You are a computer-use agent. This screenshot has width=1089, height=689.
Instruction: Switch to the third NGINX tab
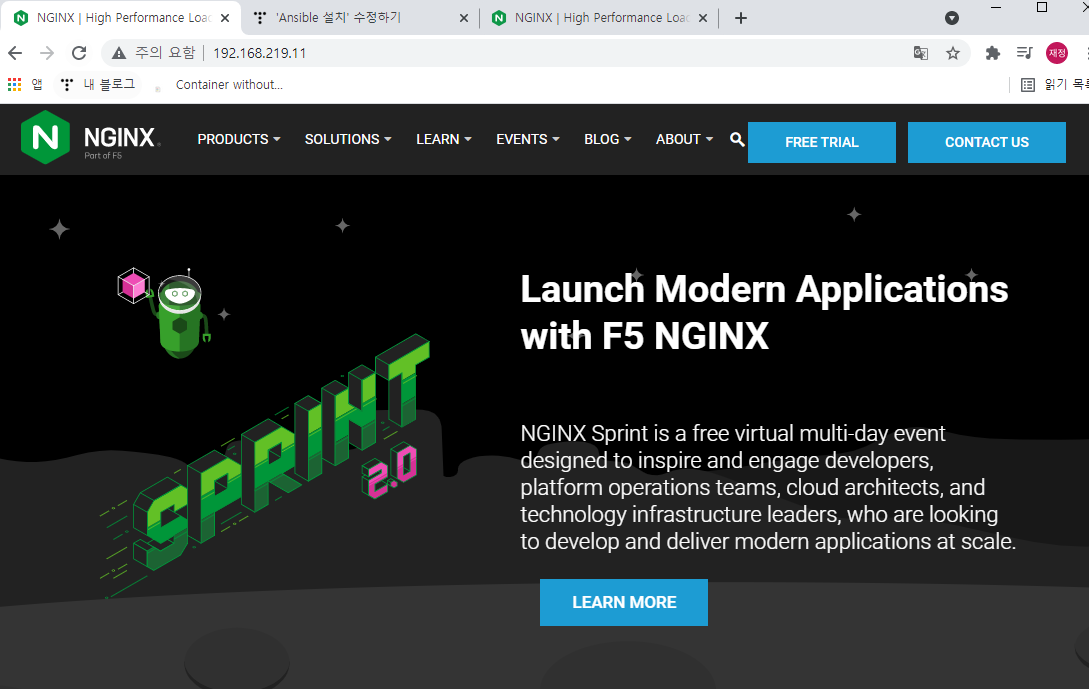pyautogui.click(x=600, y=18)
